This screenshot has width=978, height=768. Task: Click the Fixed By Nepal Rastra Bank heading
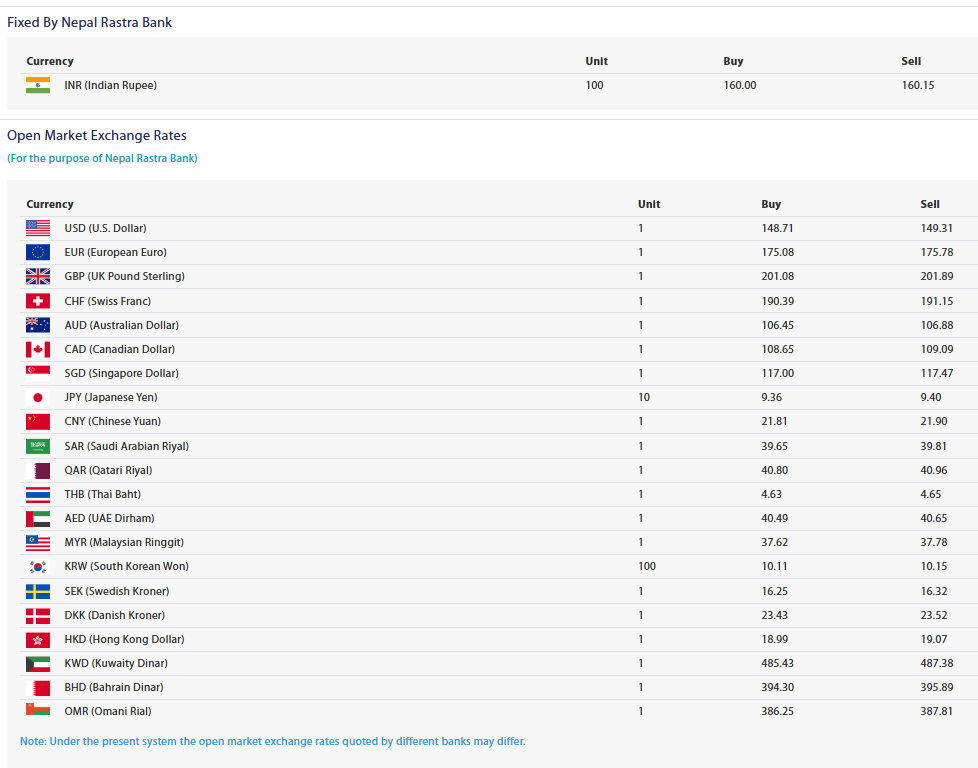pos(89,22)
